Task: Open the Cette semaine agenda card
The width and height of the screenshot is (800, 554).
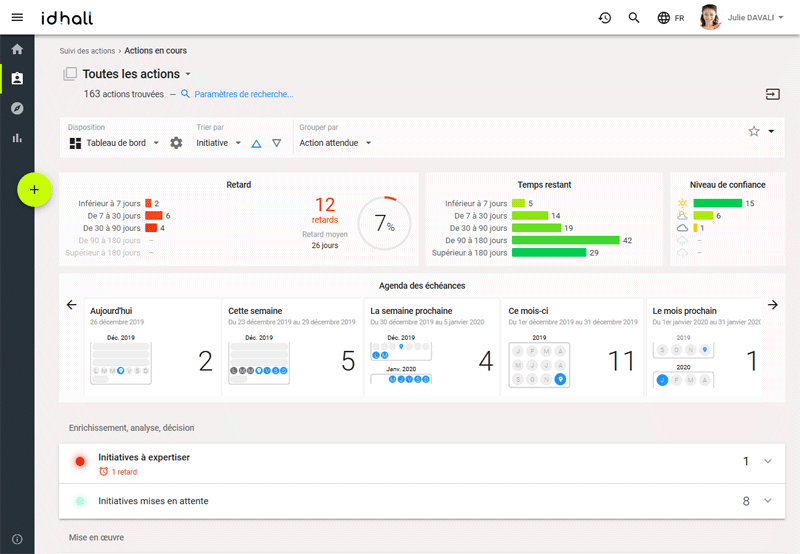Action: [292, 347]
